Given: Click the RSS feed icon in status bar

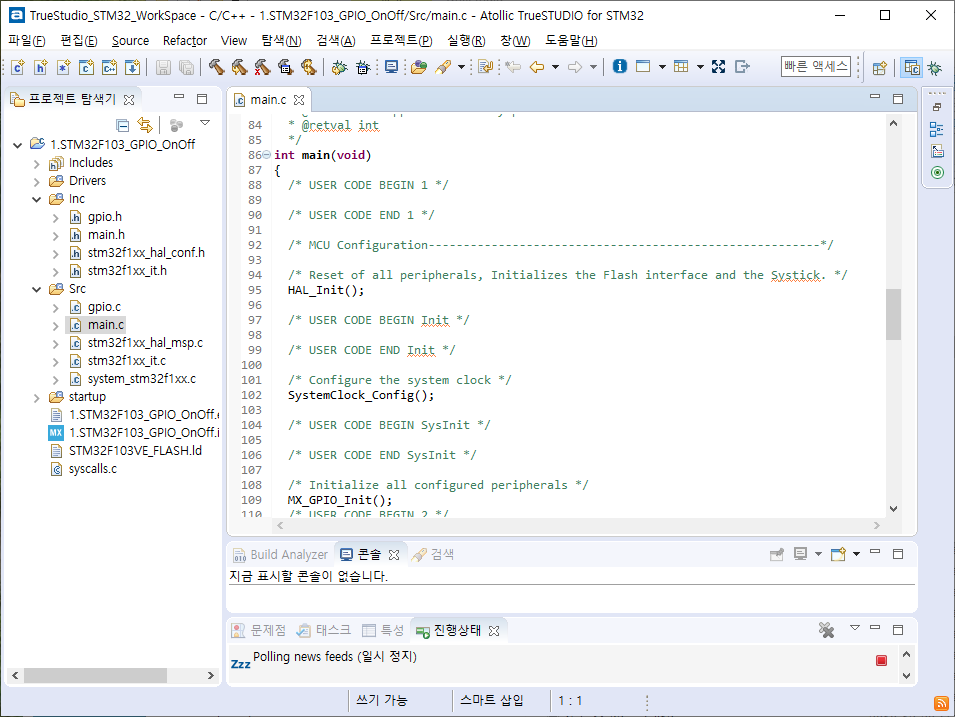Looking at the screenshot, I should point(941,703).
